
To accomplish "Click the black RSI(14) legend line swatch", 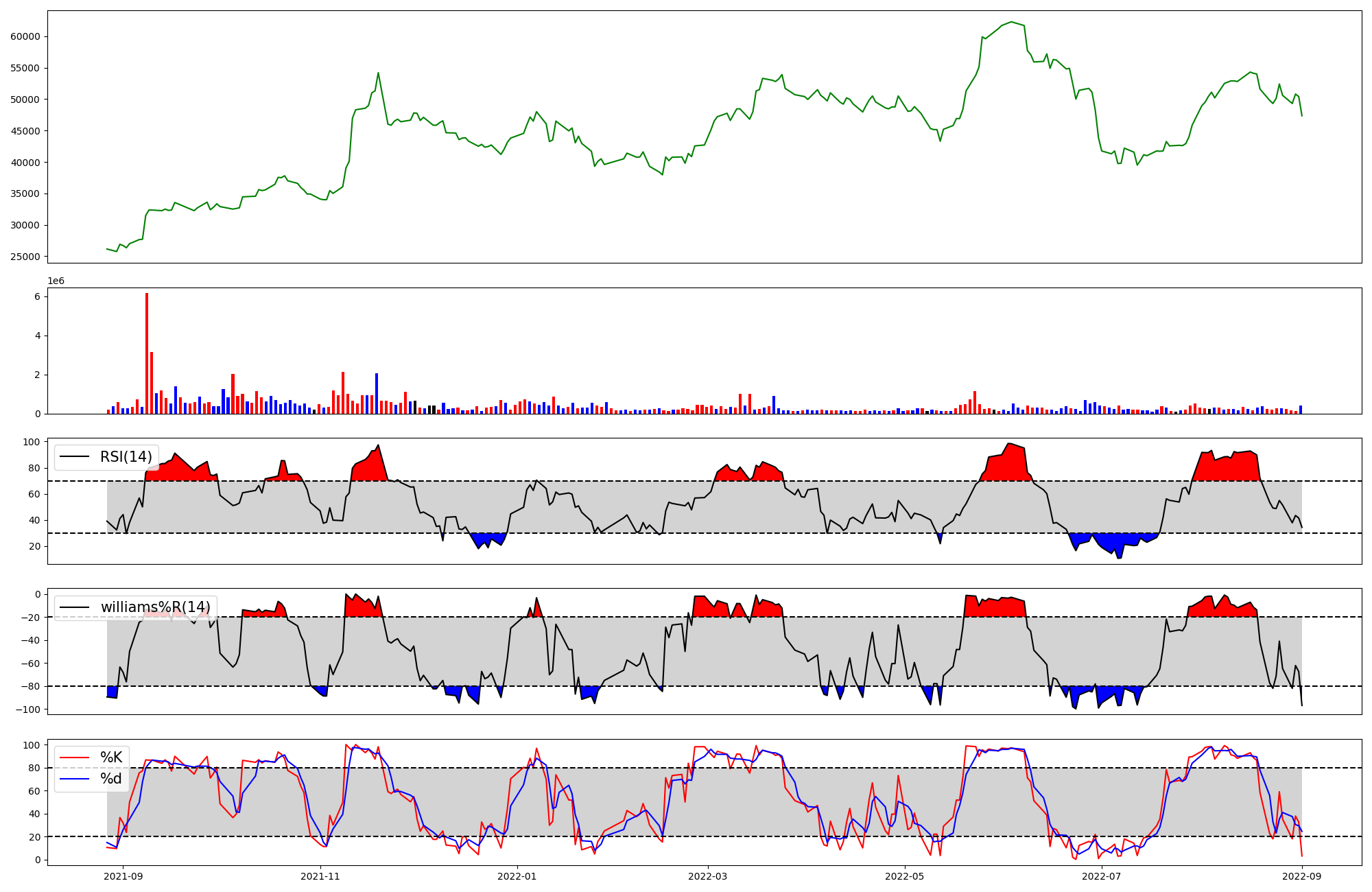I will click(75, 457).
